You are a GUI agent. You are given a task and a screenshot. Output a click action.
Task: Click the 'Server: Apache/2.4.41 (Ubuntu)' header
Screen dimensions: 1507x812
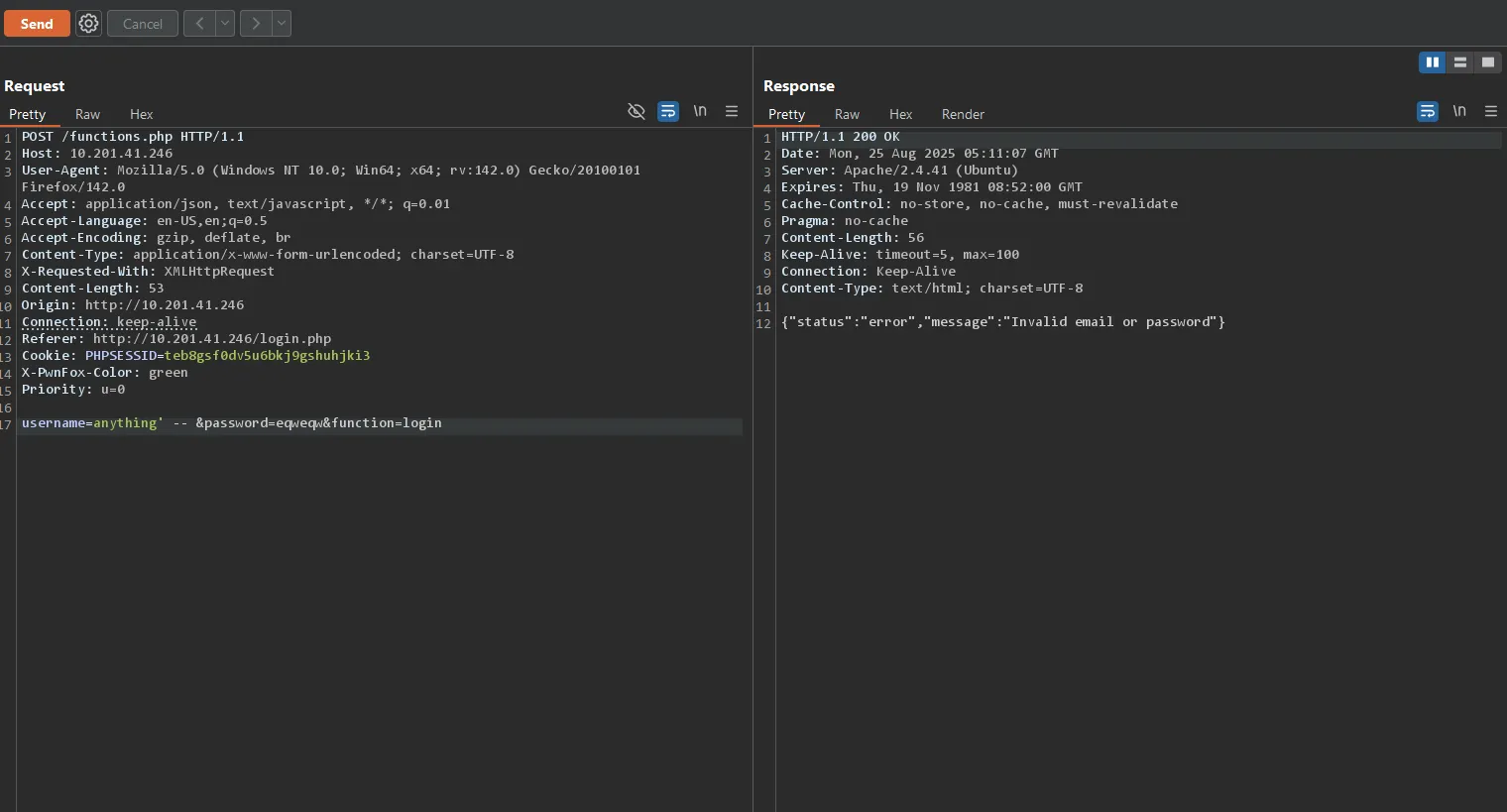[899, 171]
